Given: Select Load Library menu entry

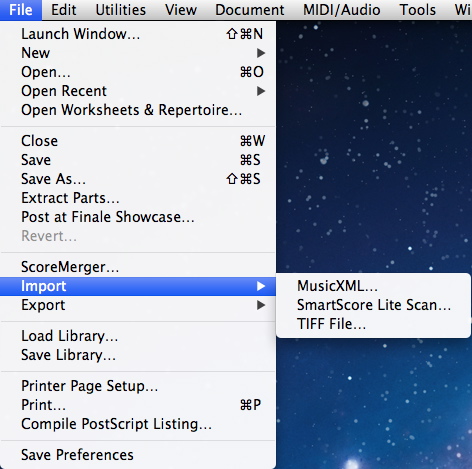Looking at the screenshot, I should click(x=138, y=336).
